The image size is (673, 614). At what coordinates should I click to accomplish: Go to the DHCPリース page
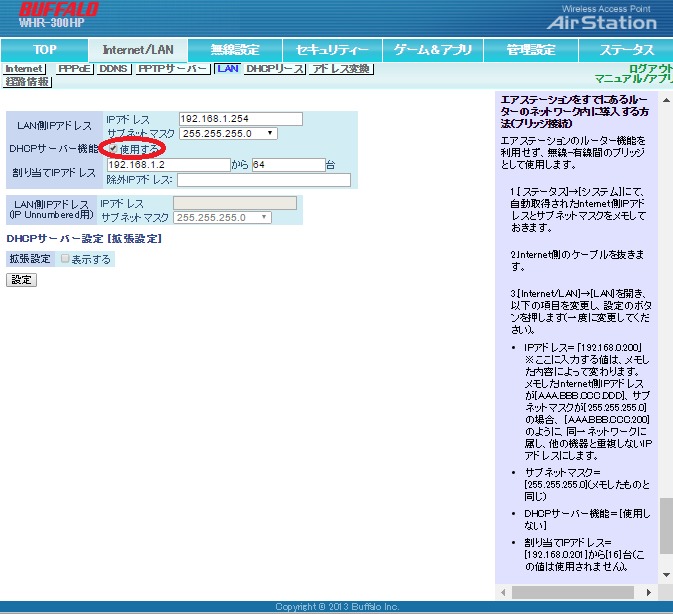coord(275,69)
